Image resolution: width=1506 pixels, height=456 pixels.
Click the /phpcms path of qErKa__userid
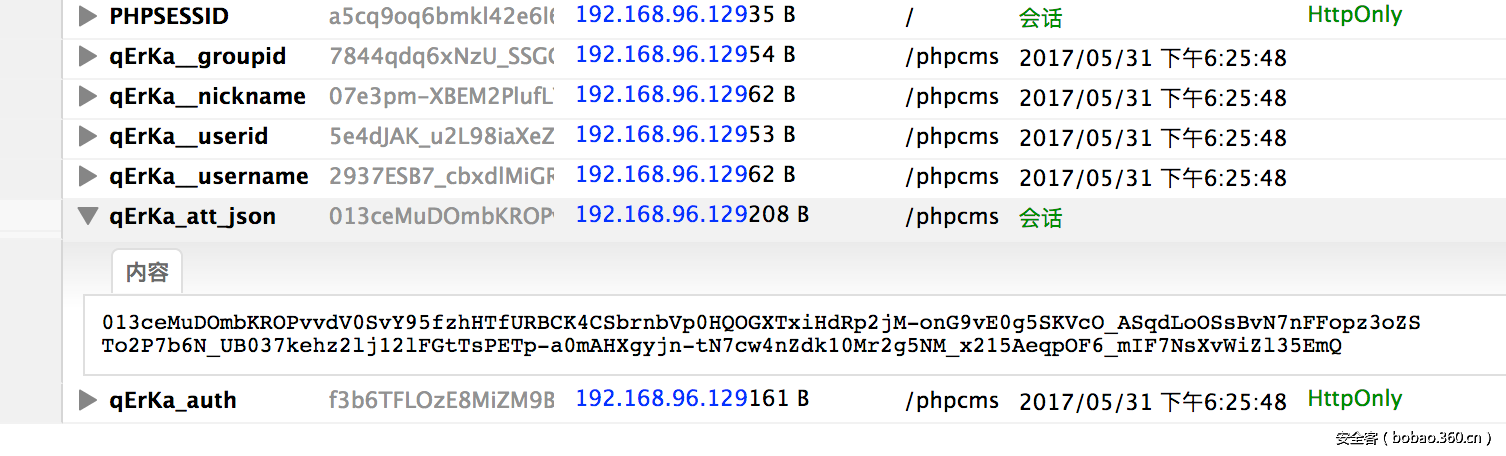[952, 137]
